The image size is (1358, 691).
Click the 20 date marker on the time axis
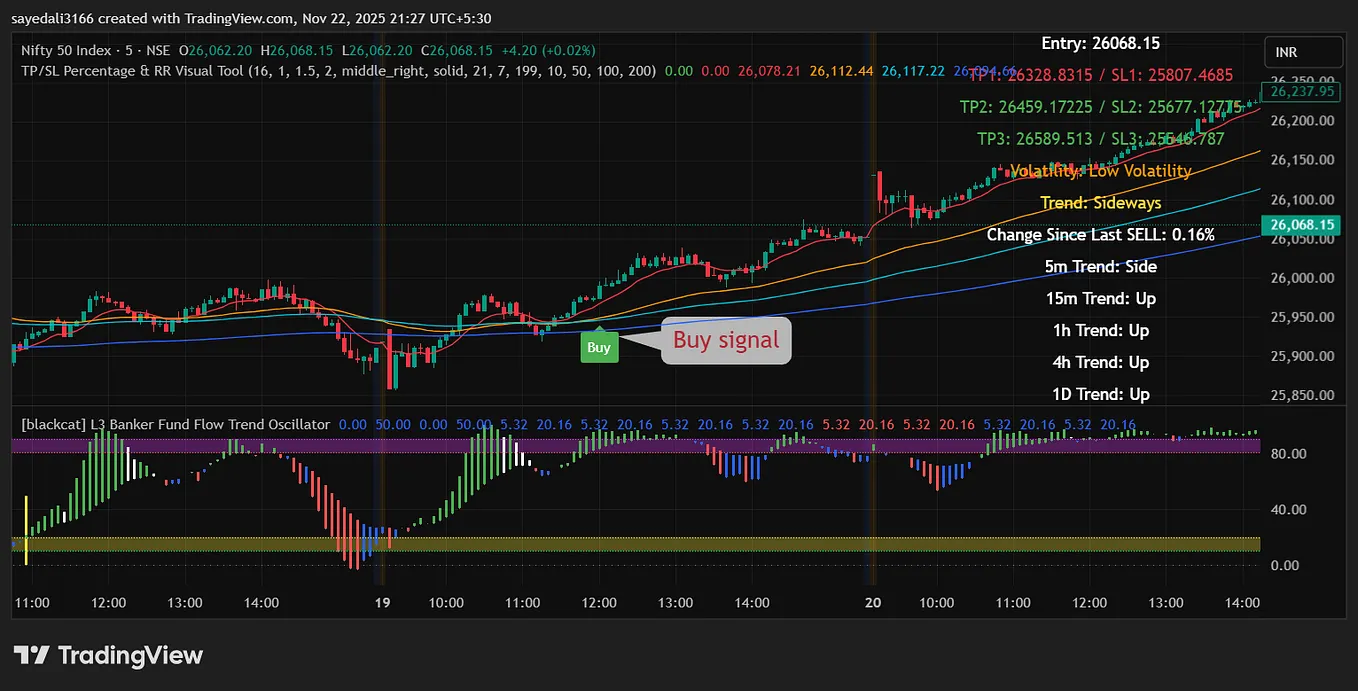[872, 603]
